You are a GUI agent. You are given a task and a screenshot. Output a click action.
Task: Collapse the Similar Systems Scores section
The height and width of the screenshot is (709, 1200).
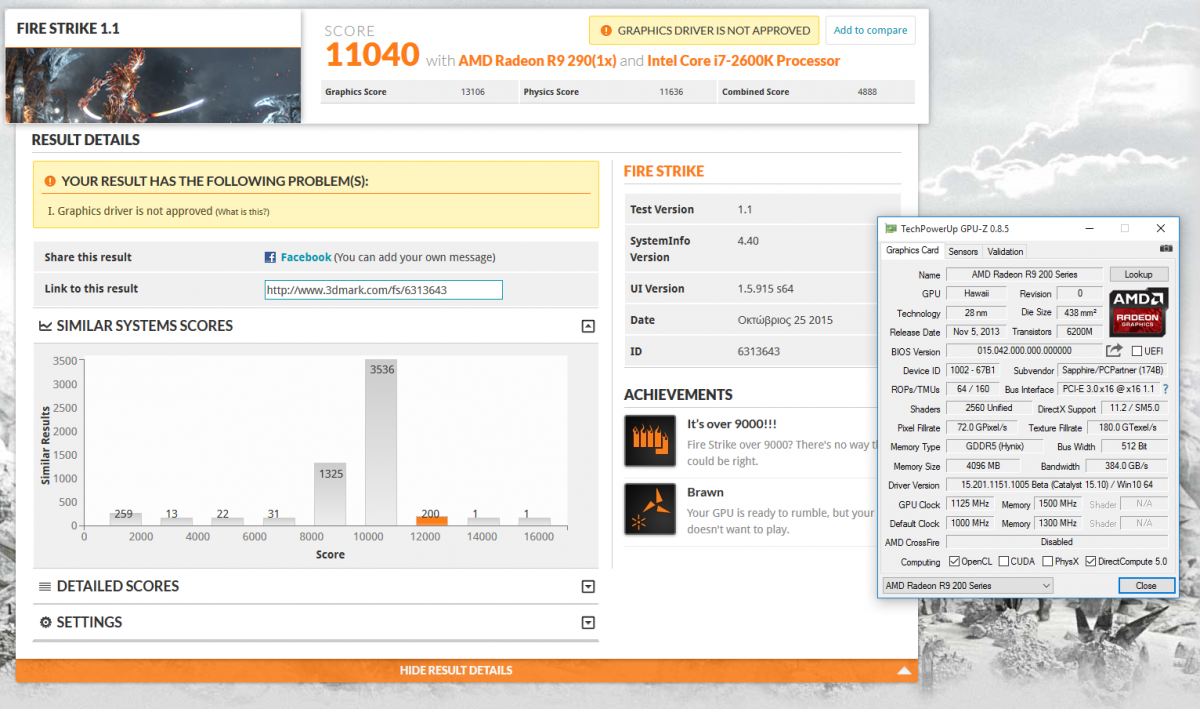pos(588,326)
